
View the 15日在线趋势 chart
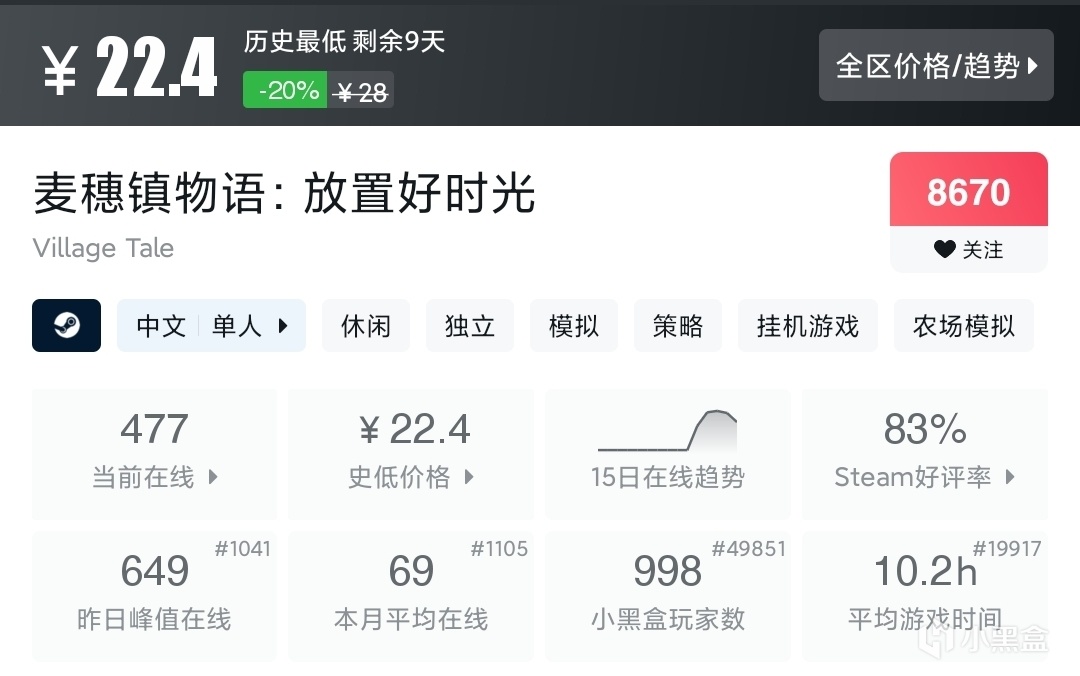coord(667,454)
